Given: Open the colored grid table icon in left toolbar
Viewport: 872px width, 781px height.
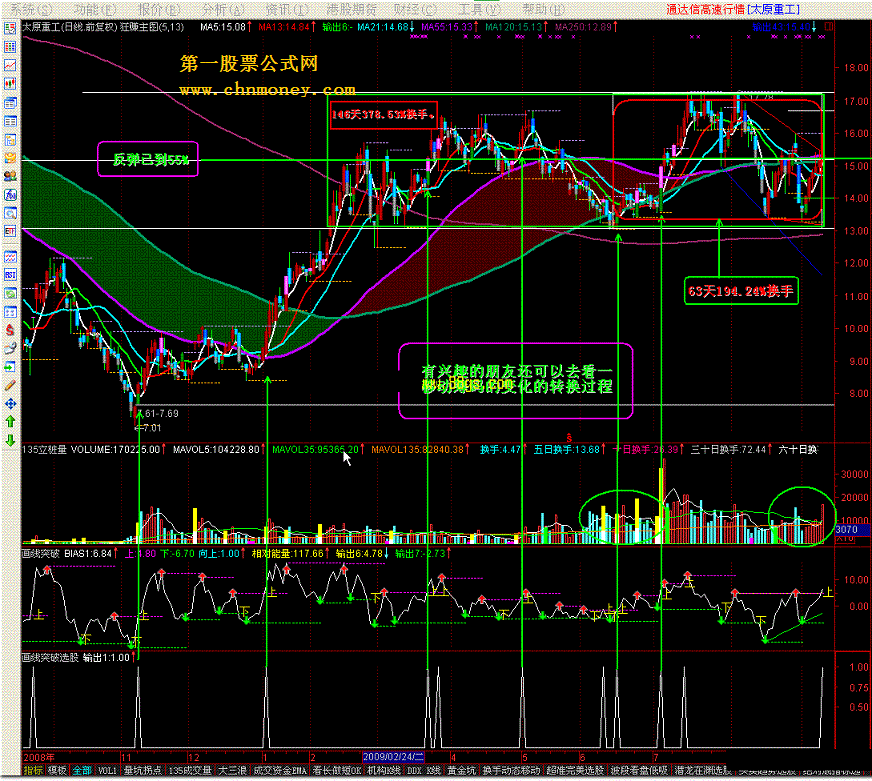Looking at the screenshot, I should coord(10,47).
